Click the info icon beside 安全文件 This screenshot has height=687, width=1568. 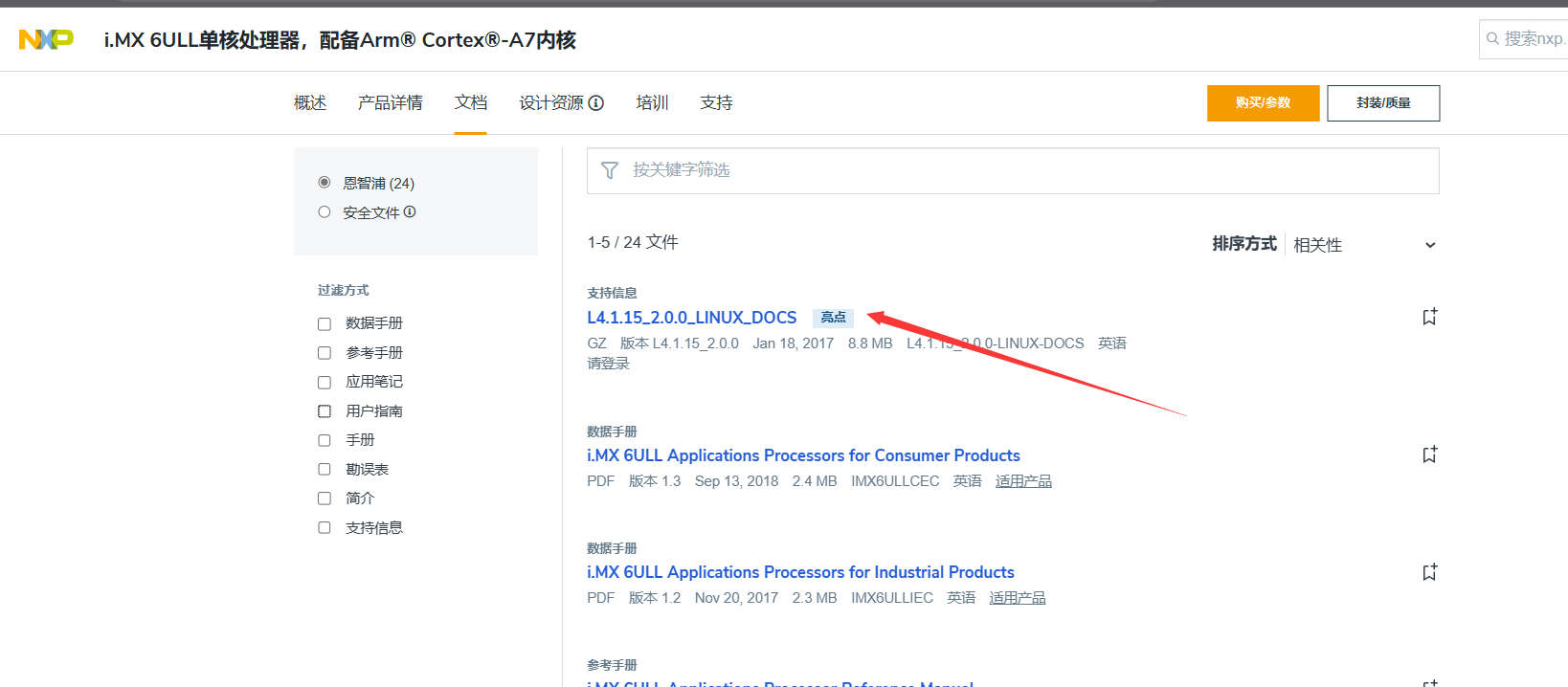click(x=410, y=212)
